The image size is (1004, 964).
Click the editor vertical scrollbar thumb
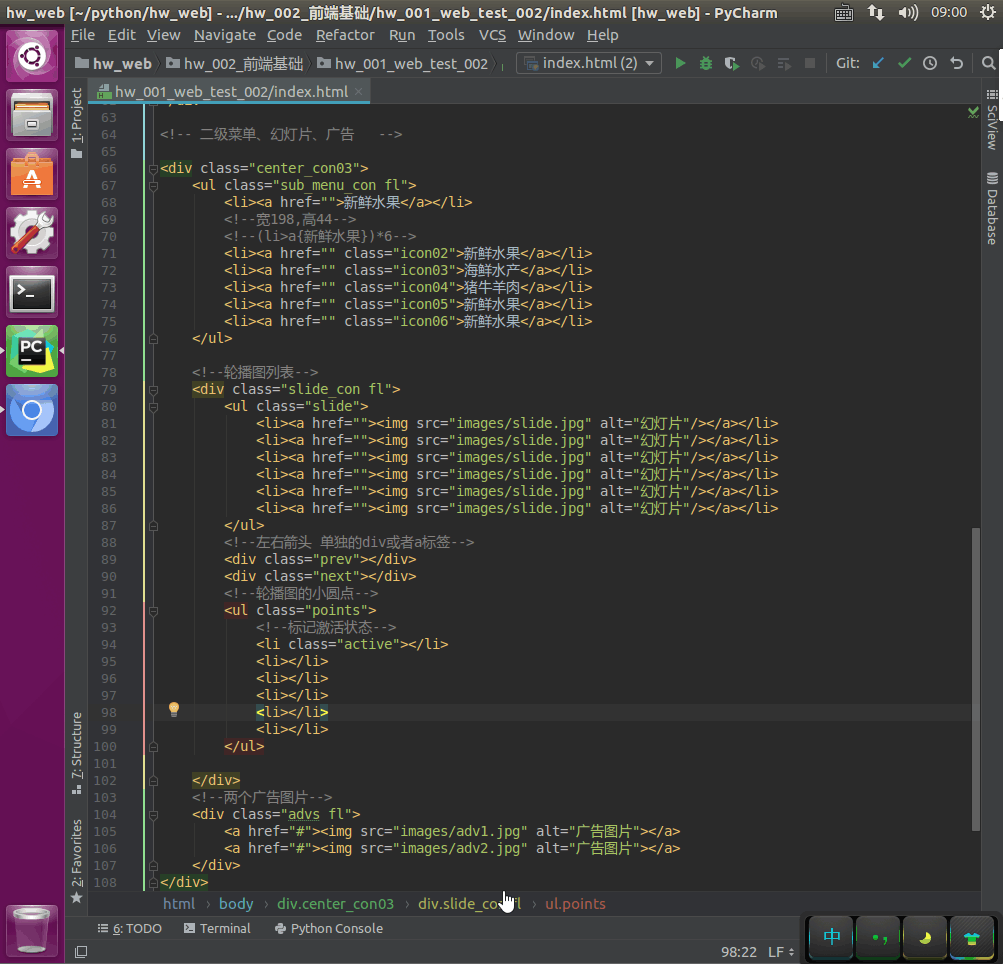(x=976, y=680)
